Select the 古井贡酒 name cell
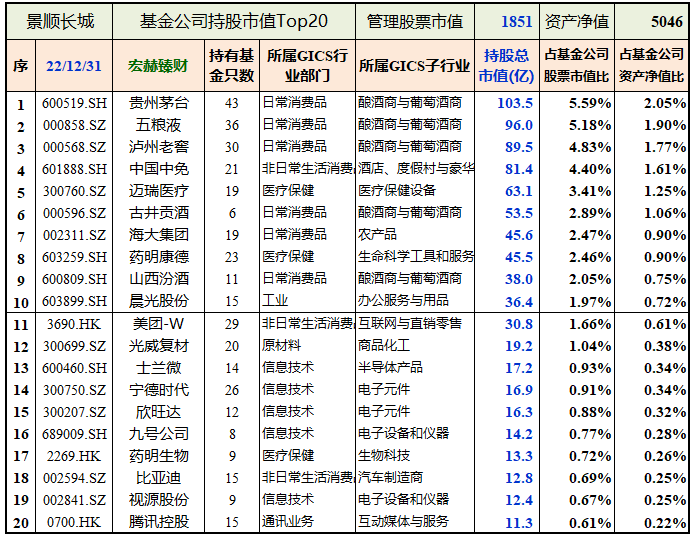Image resolution: width=690 pixels, height=536 pixels. (158, 213)
